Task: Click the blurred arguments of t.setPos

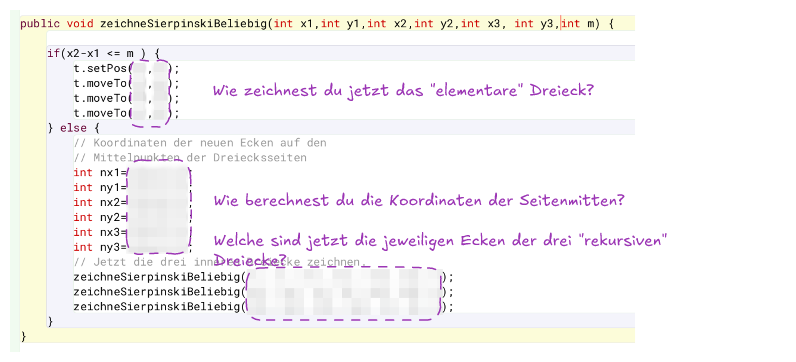Action: (x=151, y=68)
